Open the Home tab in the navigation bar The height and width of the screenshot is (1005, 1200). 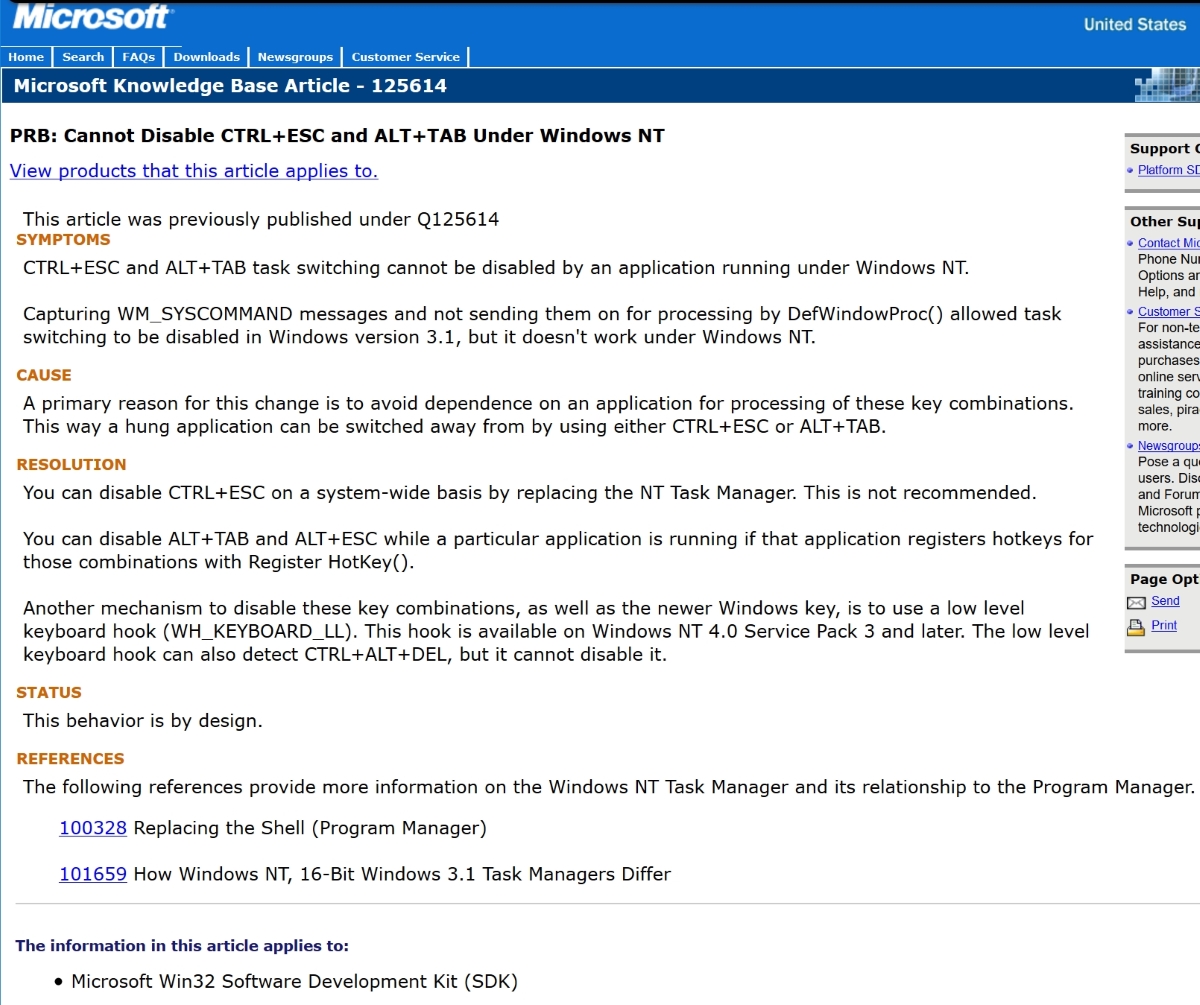coord(25,57)
